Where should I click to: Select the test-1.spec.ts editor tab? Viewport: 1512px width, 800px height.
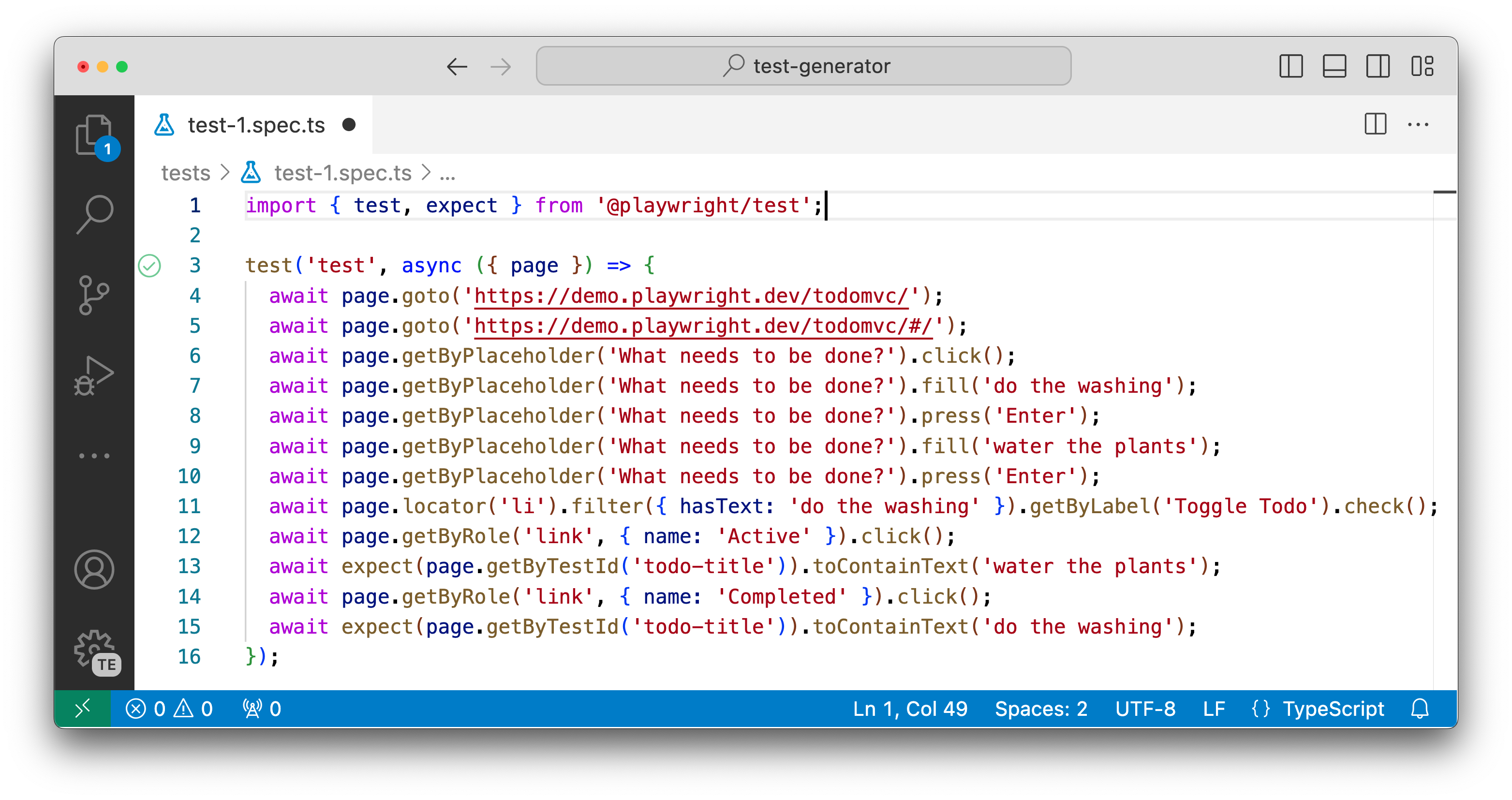(255, 125)
